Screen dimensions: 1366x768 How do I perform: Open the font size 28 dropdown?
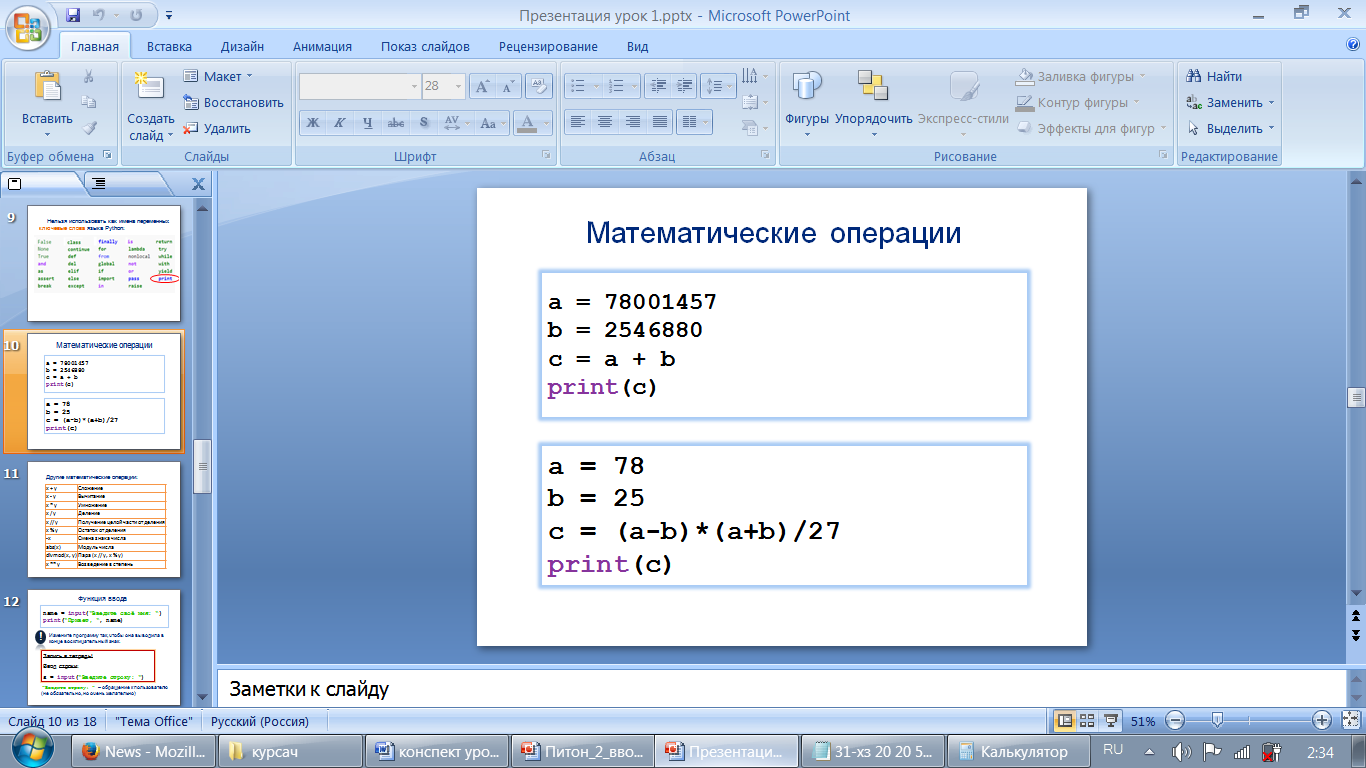(458, 86)
